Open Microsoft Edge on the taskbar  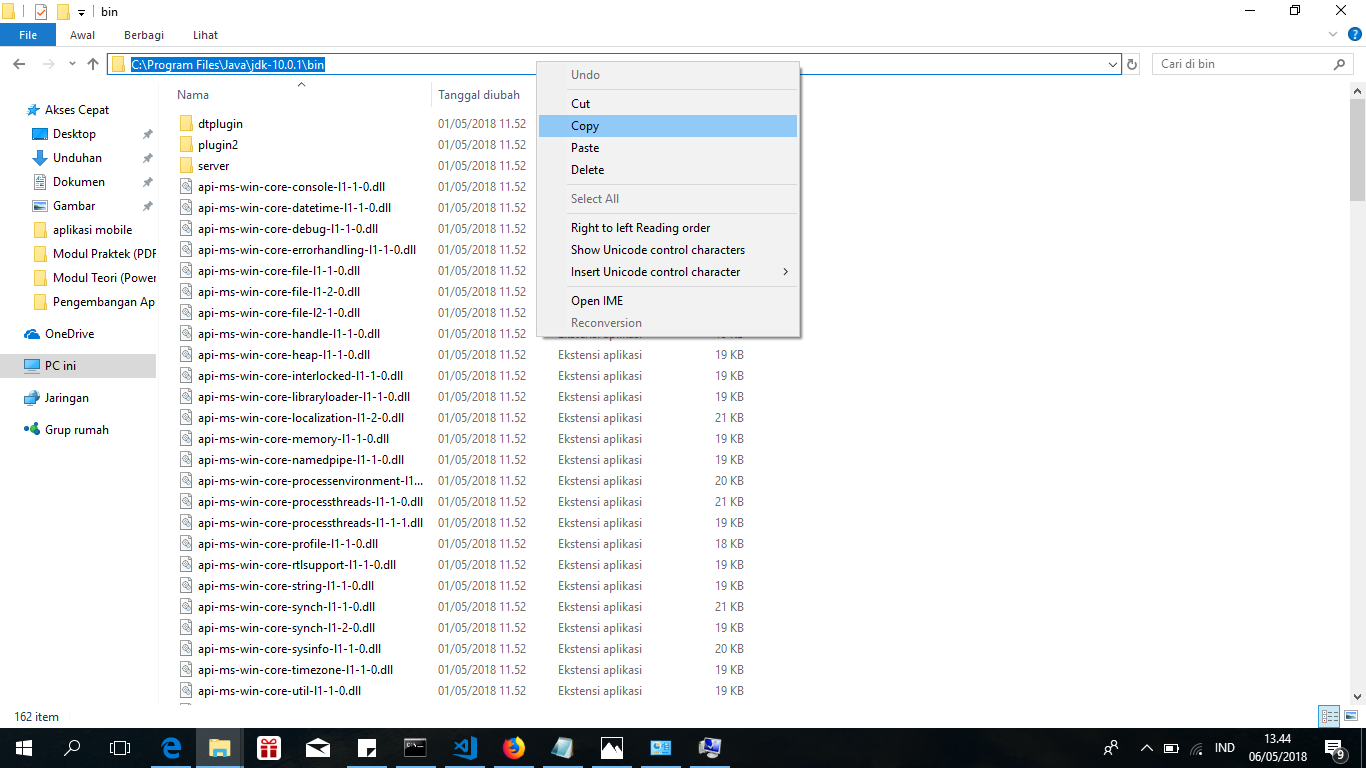[170, 747]
